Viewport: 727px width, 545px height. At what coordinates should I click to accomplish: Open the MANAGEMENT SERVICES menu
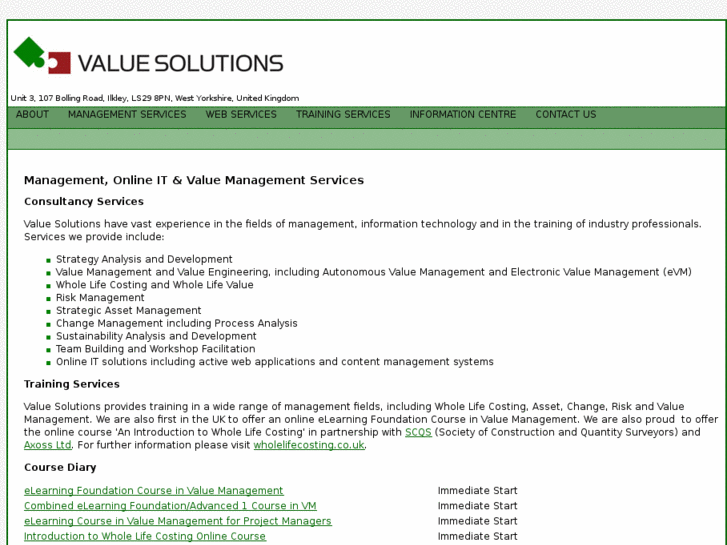click(x=127, y=115)
